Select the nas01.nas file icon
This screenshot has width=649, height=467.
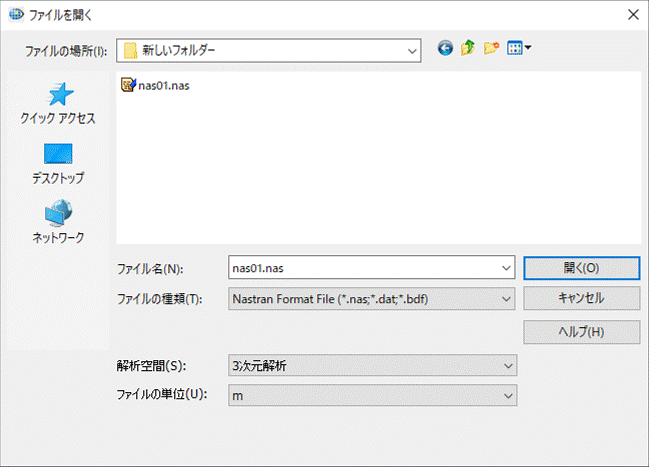pos(127,85)
